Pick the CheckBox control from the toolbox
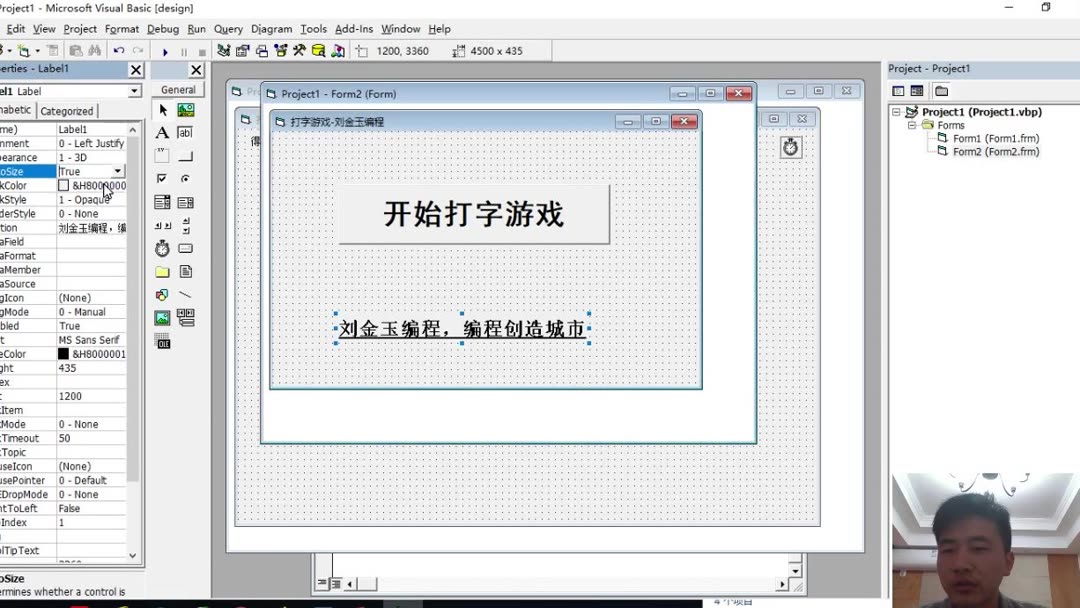1080x608 pixels. coord(161,178)
